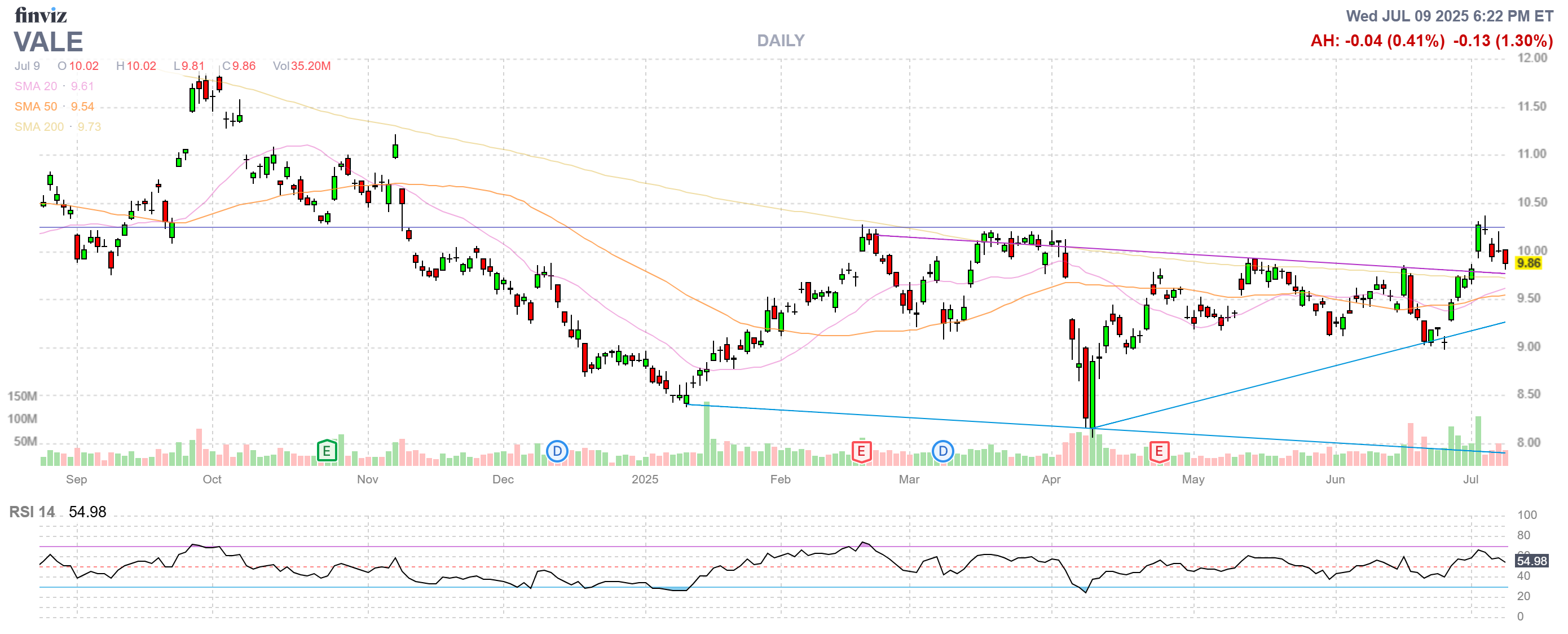Click the red E earnings marker in late February
Image resolution: width=1568 pixels, height=634 pixels.
(861, 451)
